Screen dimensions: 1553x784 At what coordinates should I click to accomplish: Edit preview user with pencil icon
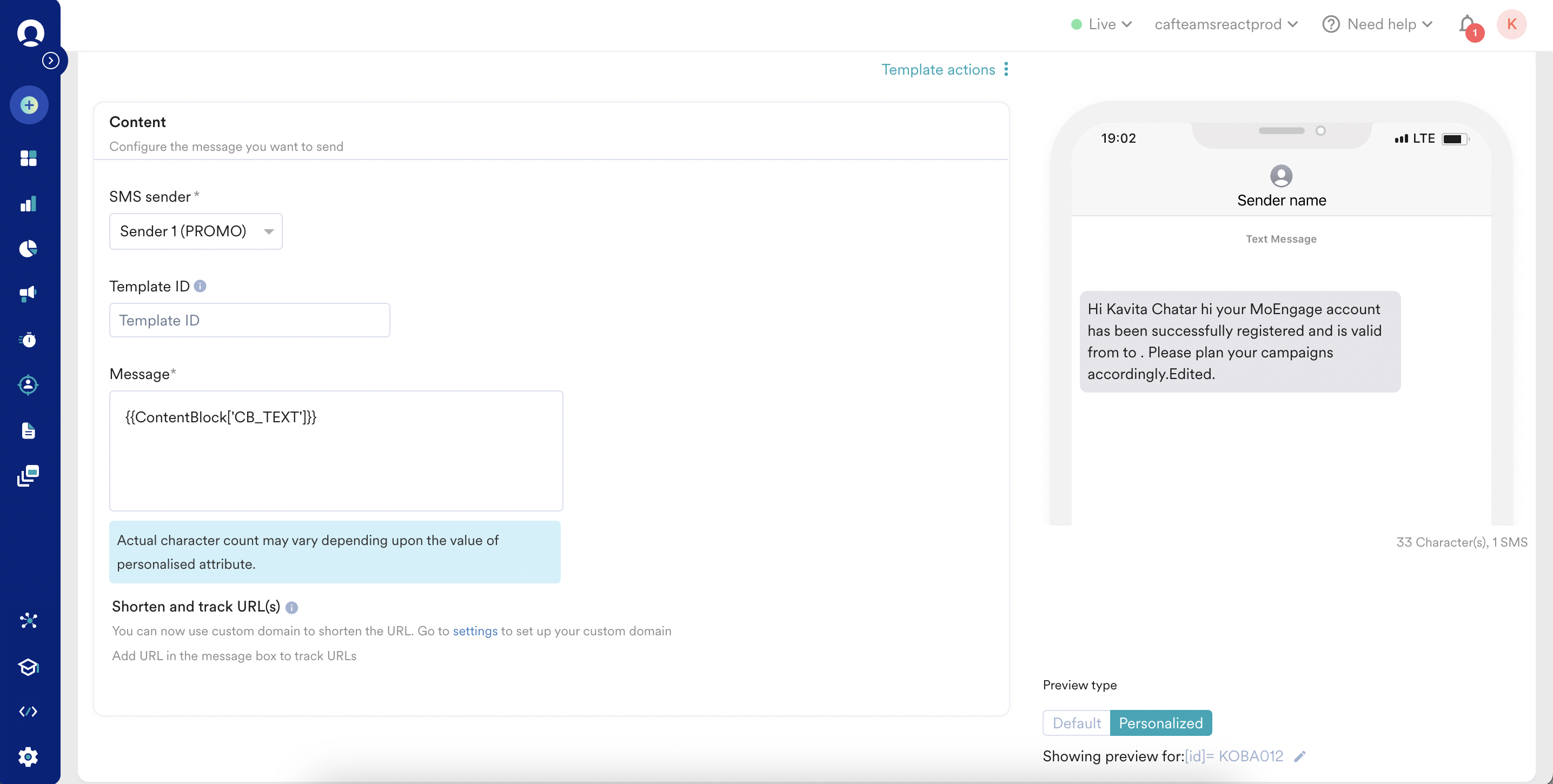point(1300,756)
